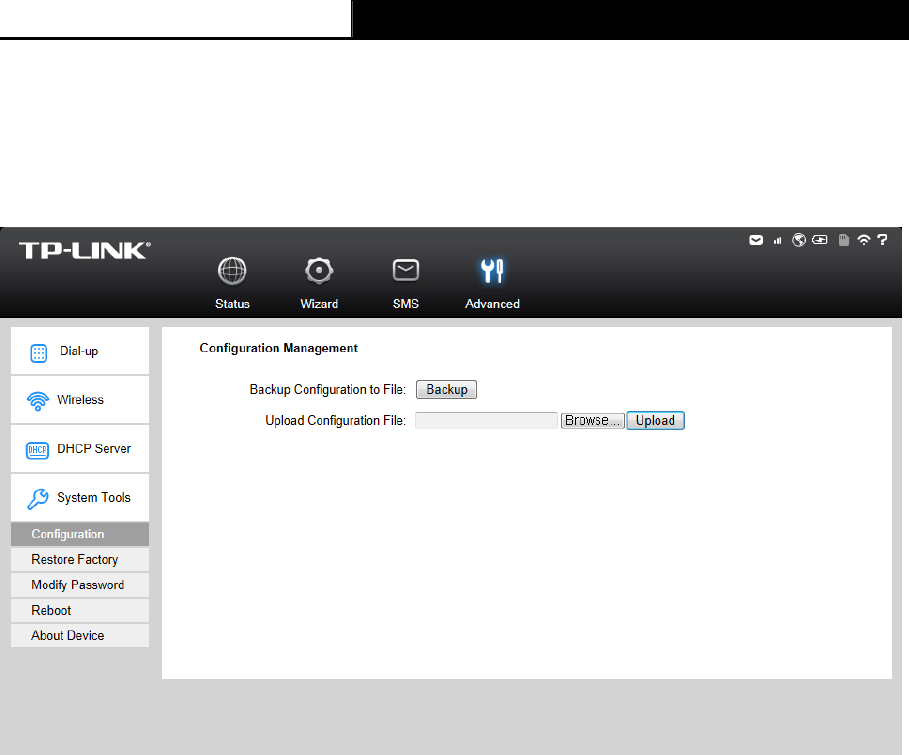Open the SMS envelope icon
Screen dimensions: 909x755
[x=406, y=270]
